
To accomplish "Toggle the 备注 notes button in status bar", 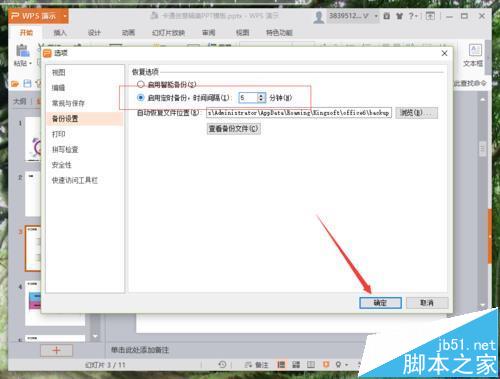I will point(257,365).
